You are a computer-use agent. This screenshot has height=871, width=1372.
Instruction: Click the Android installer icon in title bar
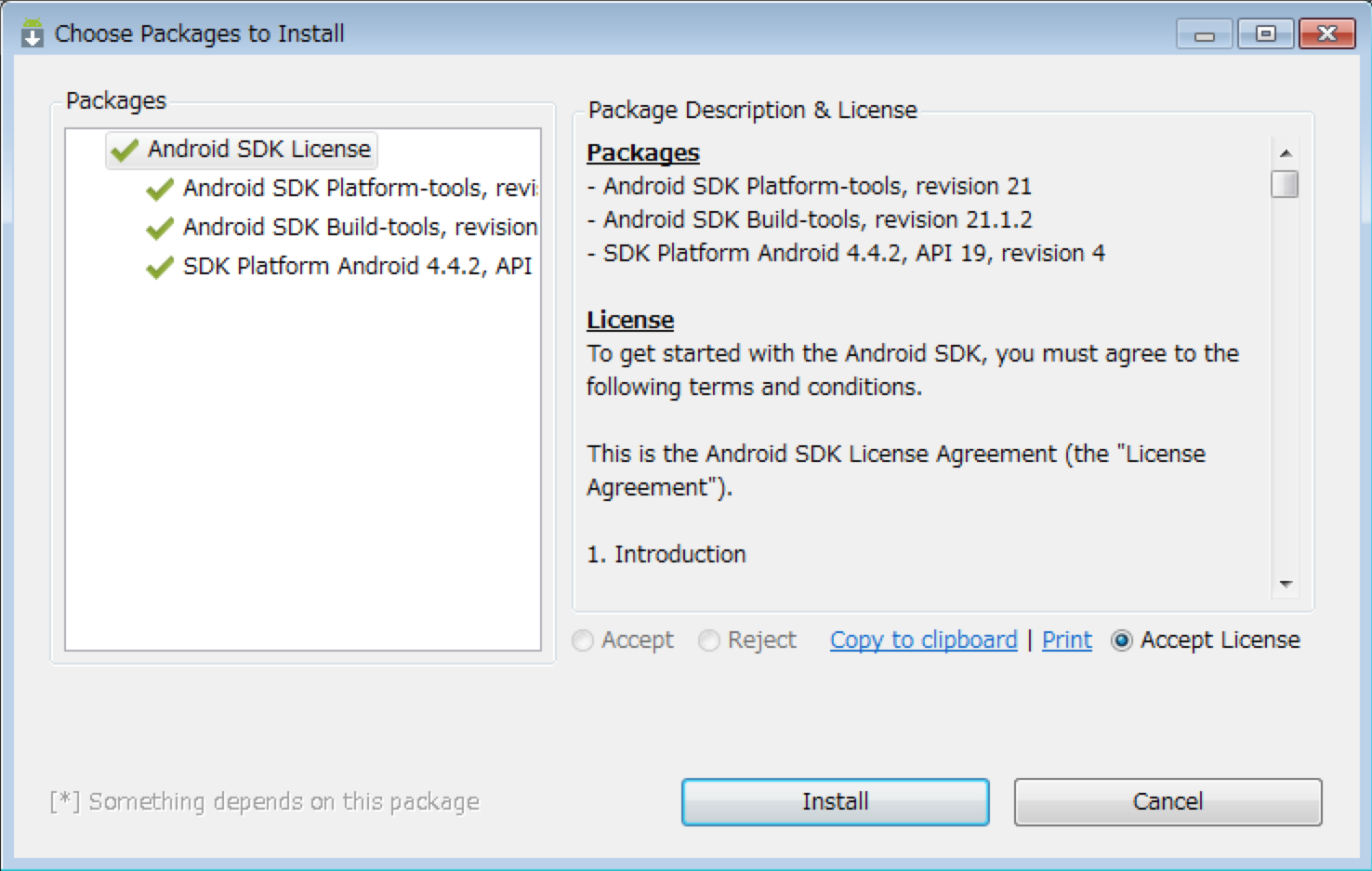tap(33, 33)
